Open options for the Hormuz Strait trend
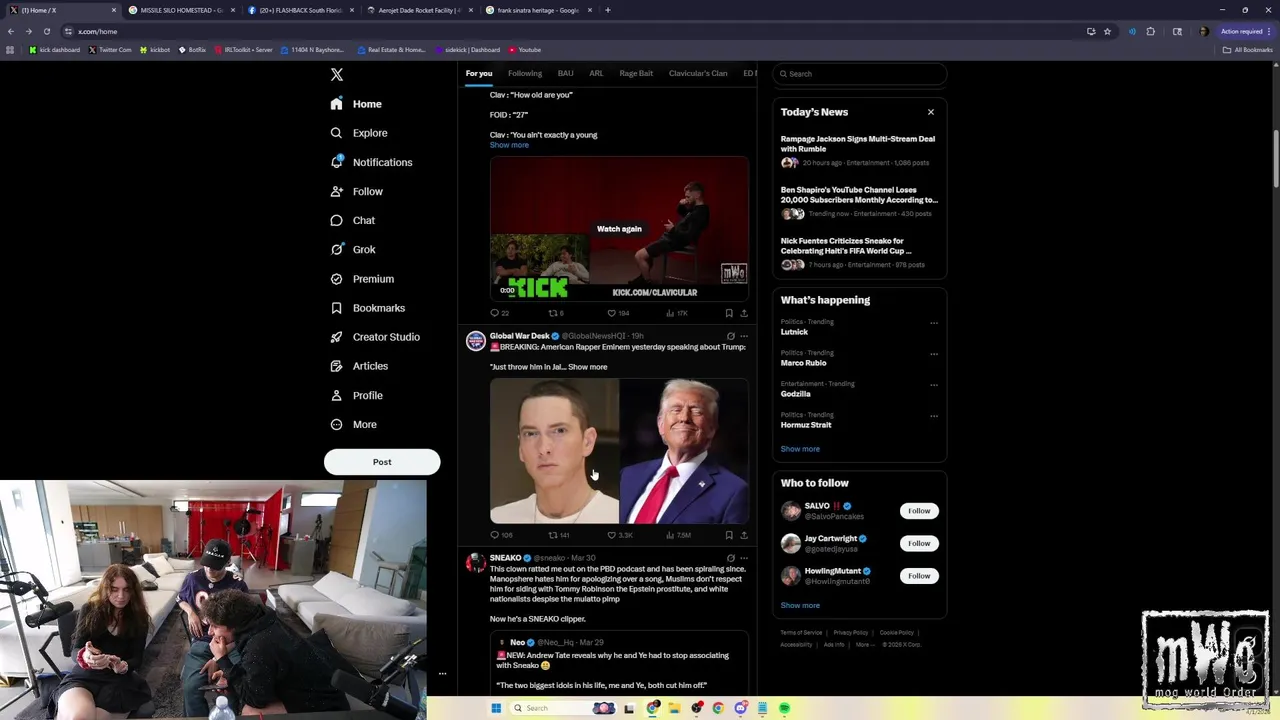Viewport: 1280px width, 720px height. click(x=934, y=416)
